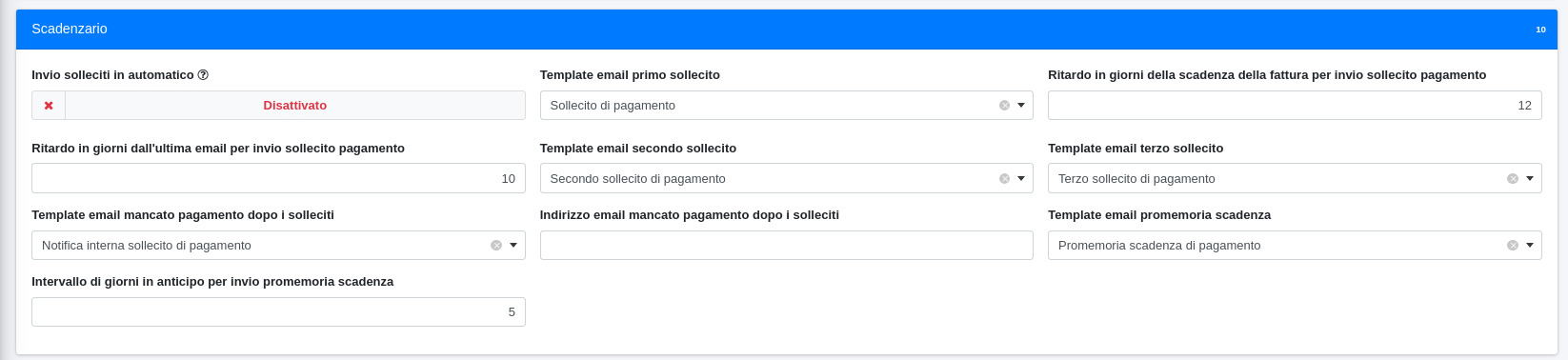
Task: Open the Template email terzo sollecito dropdown arrow
Action: click(x=1529, y=179)
